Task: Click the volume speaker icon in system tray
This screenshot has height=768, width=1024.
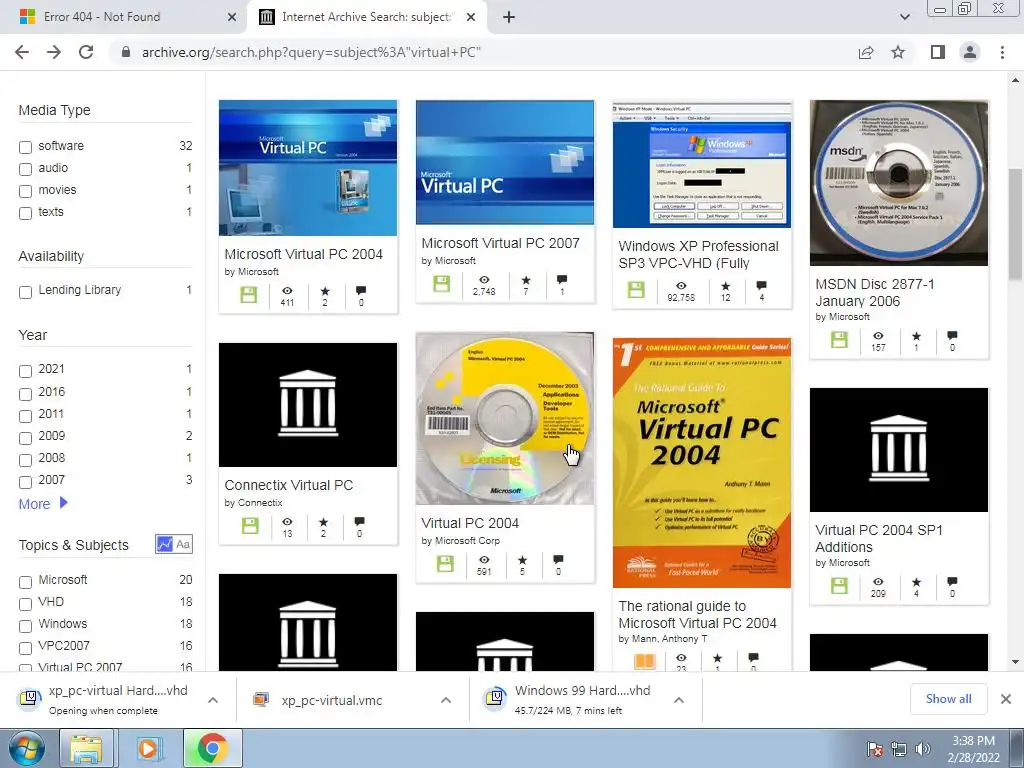Action: 923,749
